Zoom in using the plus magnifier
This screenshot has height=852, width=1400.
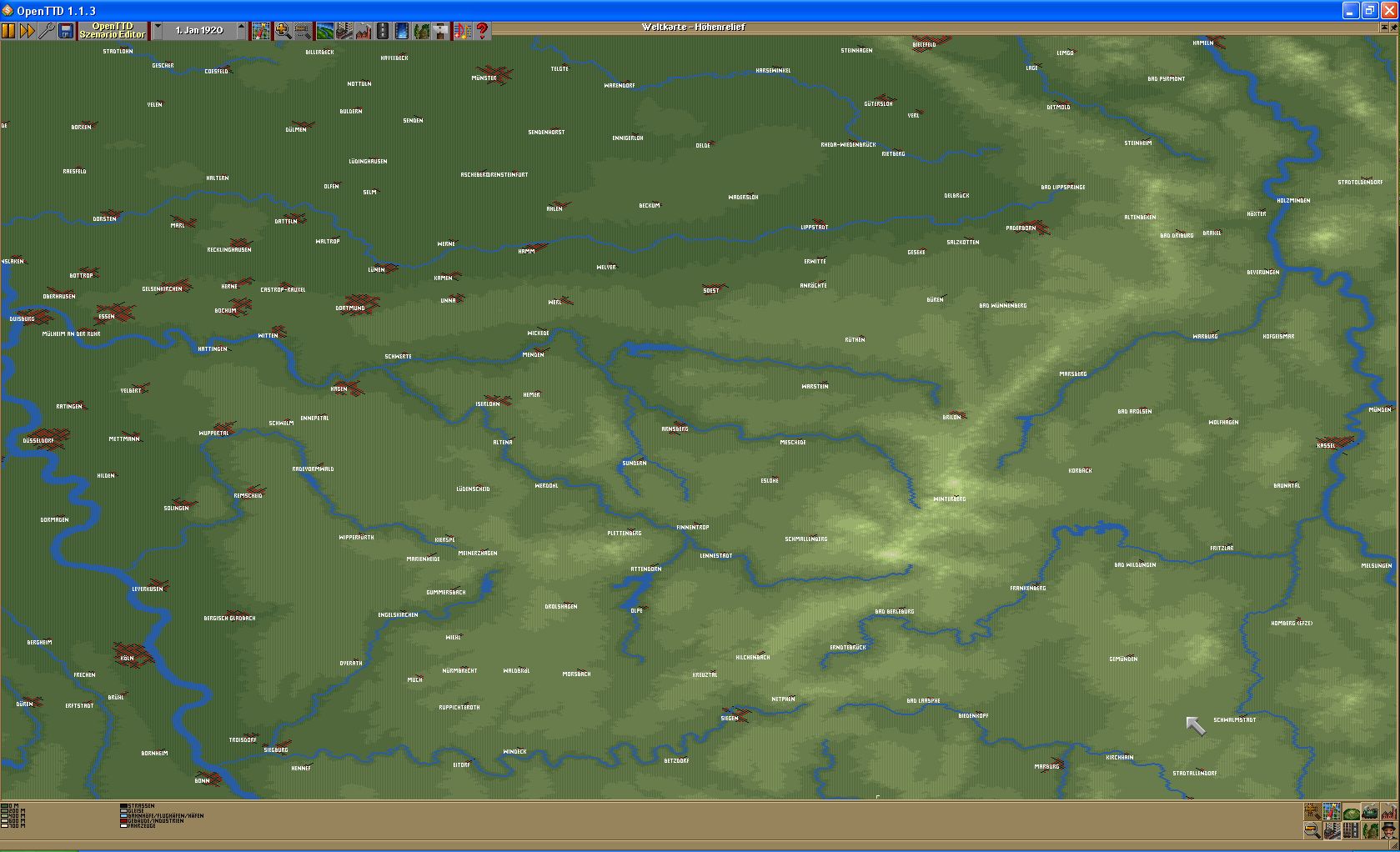[x=283, y=31]
